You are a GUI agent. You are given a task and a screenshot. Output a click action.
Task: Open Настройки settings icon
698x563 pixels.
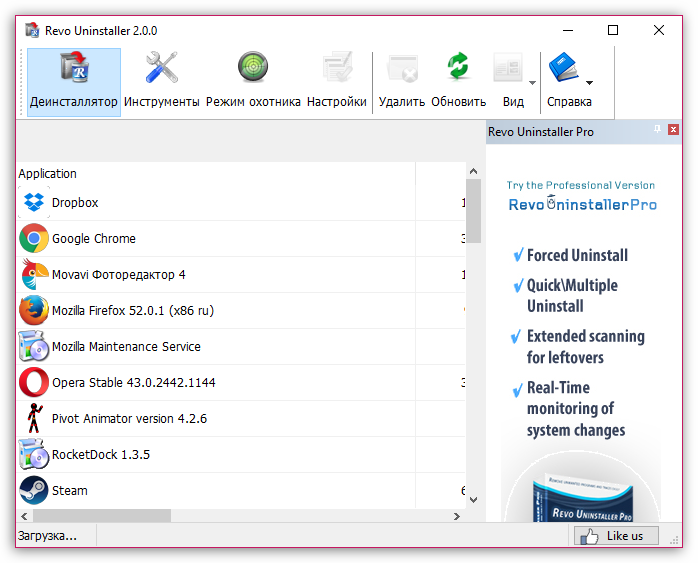(337, 81)
